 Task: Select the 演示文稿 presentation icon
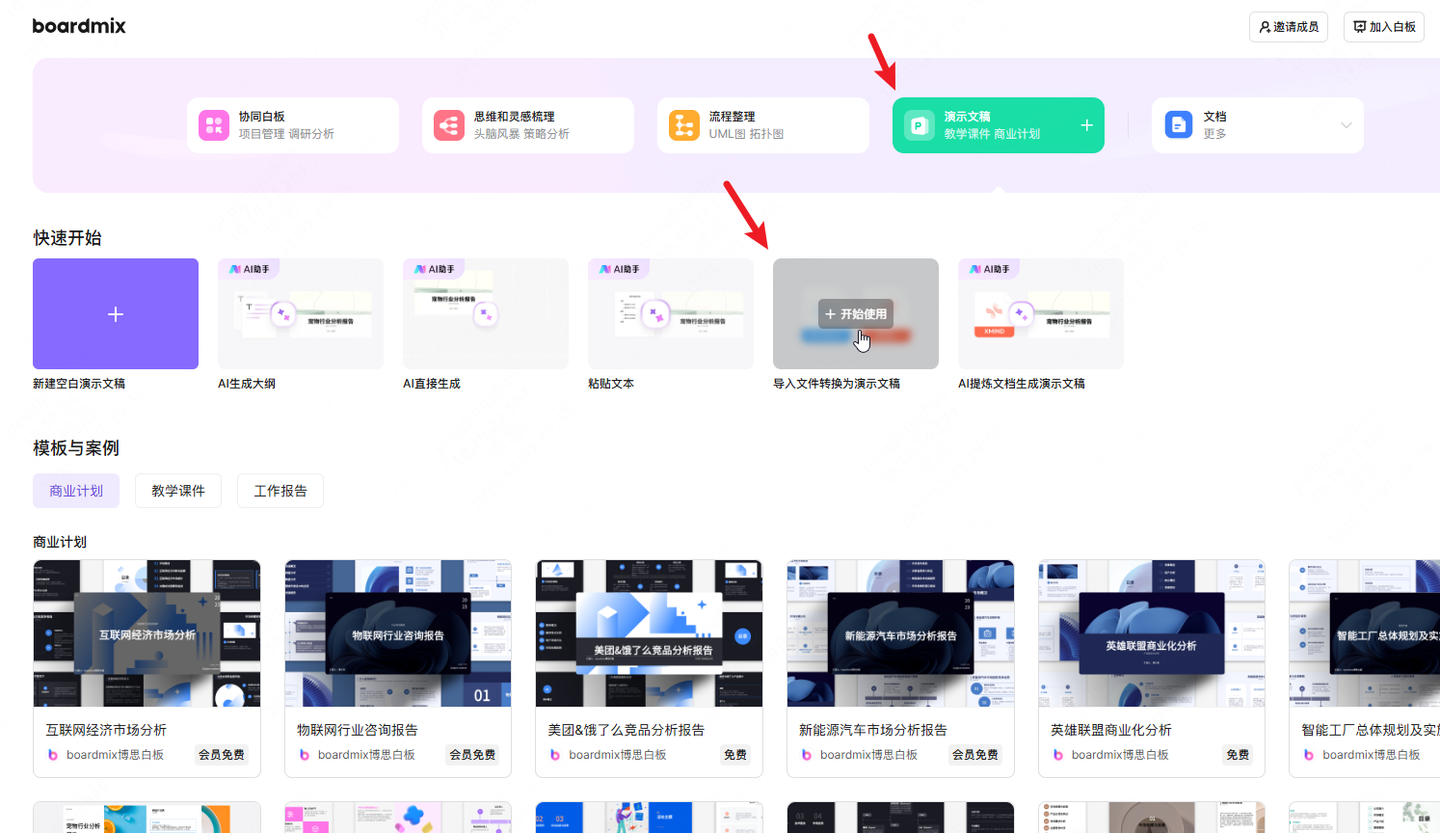(919, 124)
